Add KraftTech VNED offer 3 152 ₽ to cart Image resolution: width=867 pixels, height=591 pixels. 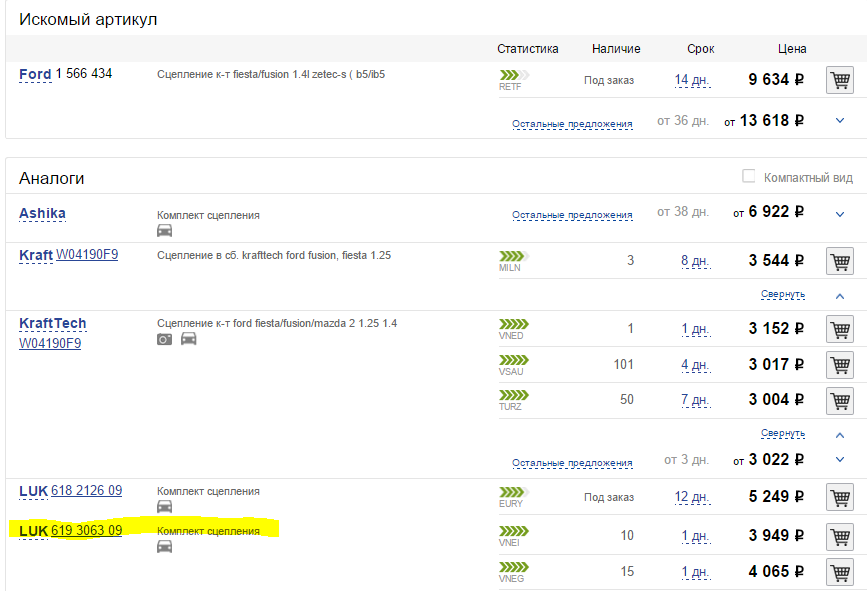pyautogui.click(x=840, y=330)
